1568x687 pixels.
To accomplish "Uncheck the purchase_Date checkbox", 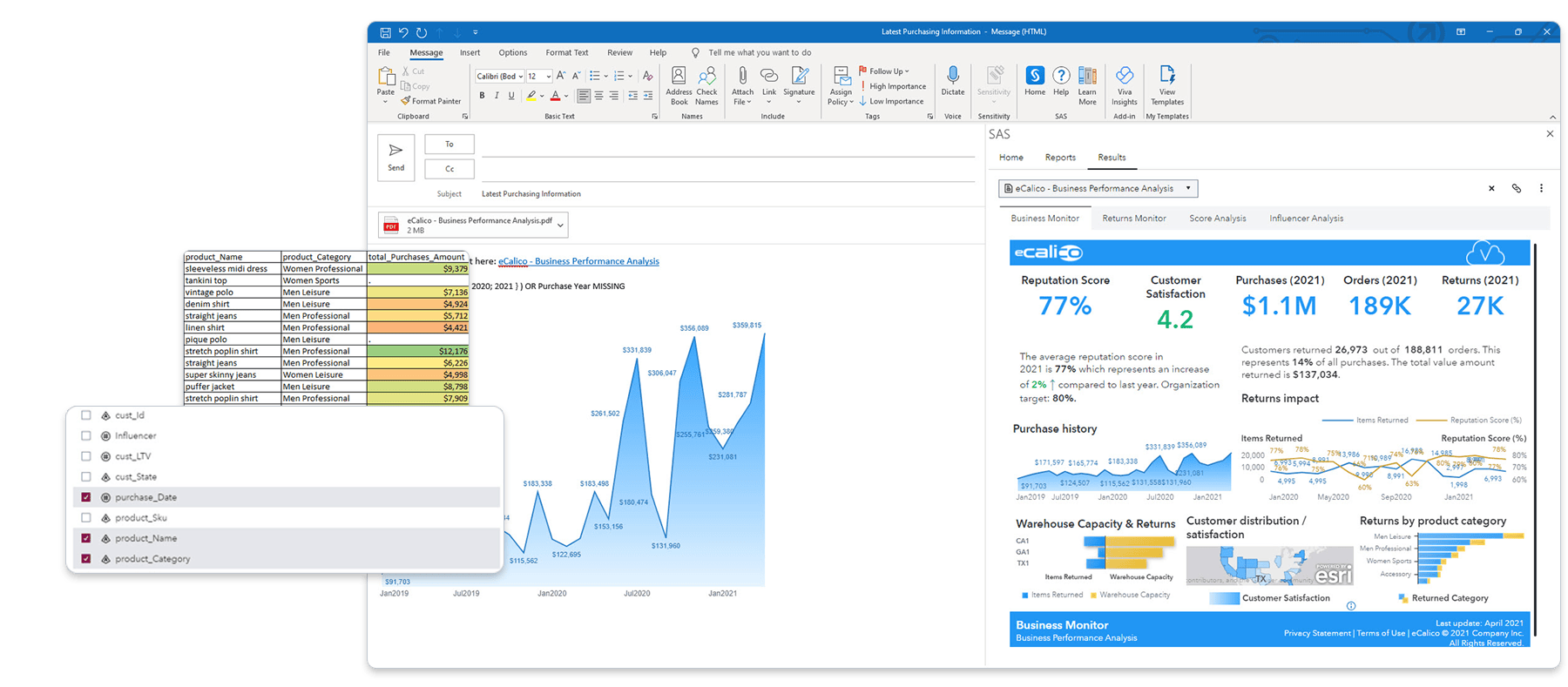I will [x=86, y=497].
